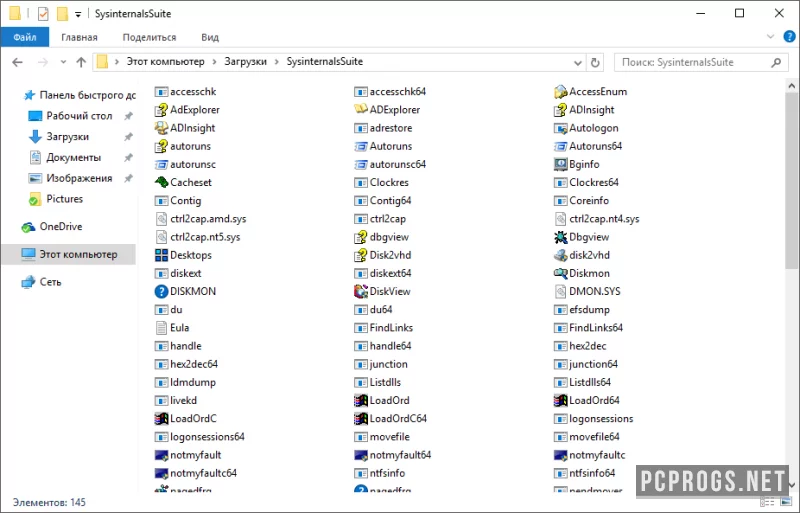This screenshot has height=513, width=800.
Task: Click scrollbar up arrow
Action: (x=791, y=85)
